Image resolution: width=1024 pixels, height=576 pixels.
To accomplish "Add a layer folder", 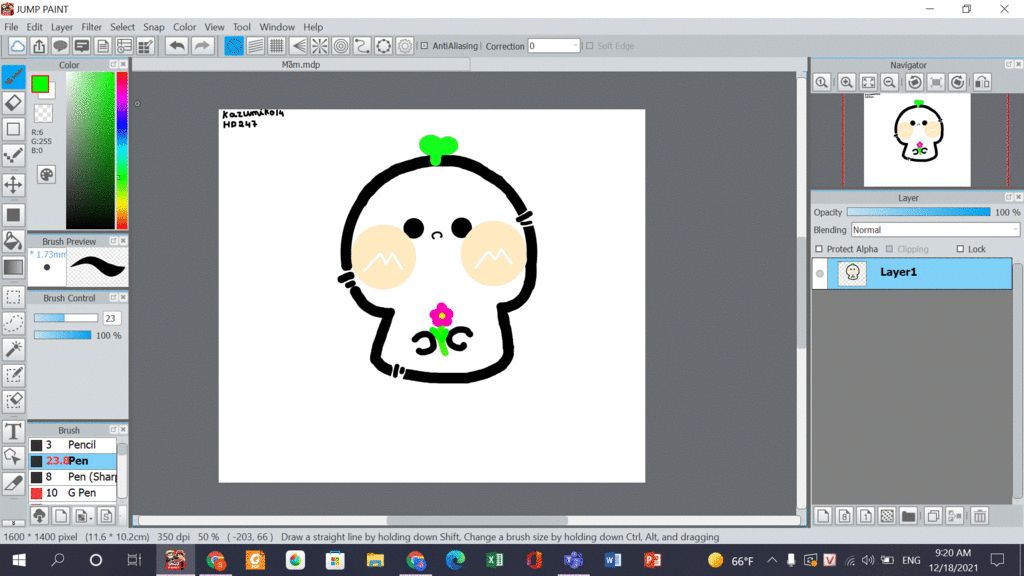I will pos(908,516).
